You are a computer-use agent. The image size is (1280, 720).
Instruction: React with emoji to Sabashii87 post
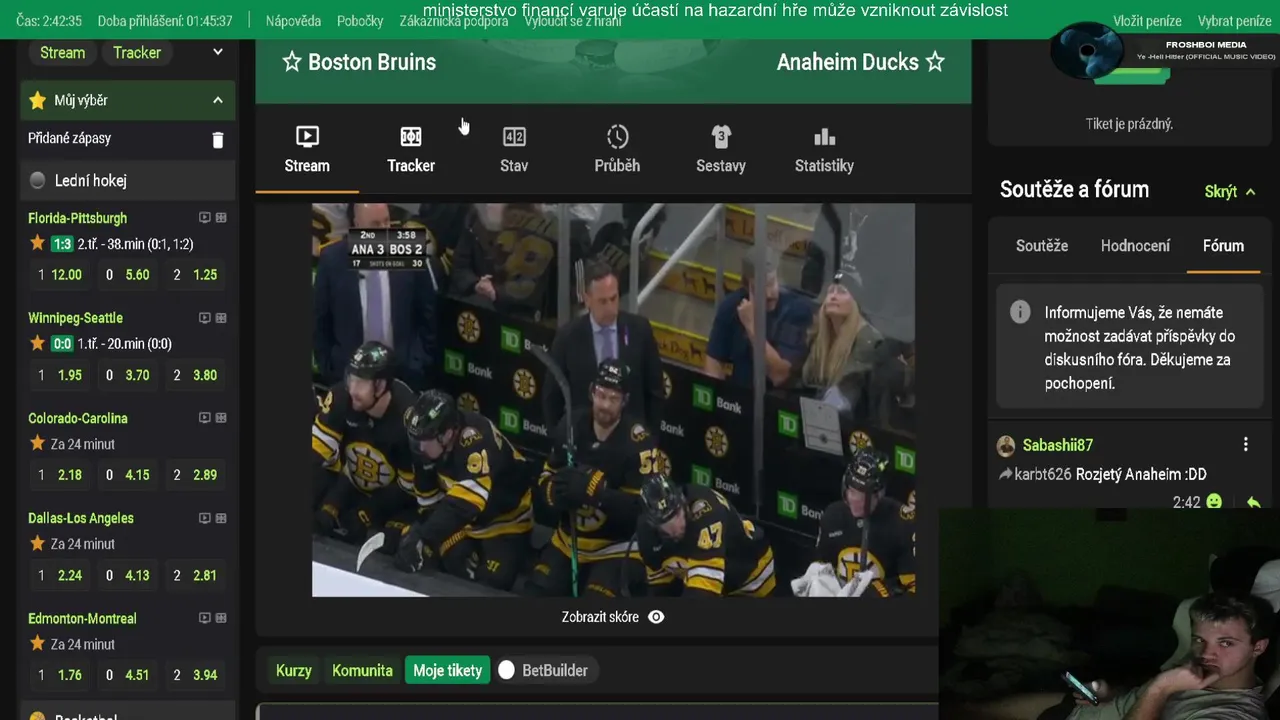(x=1214, y=502)
